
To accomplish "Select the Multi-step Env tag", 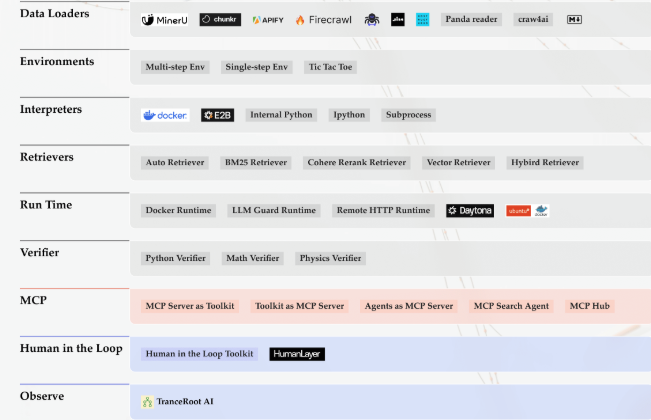I will click(x=175, y=67).
